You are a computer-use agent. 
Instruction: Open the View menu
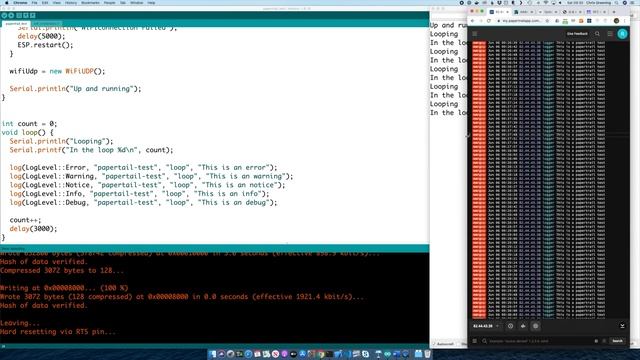point(57,2)
